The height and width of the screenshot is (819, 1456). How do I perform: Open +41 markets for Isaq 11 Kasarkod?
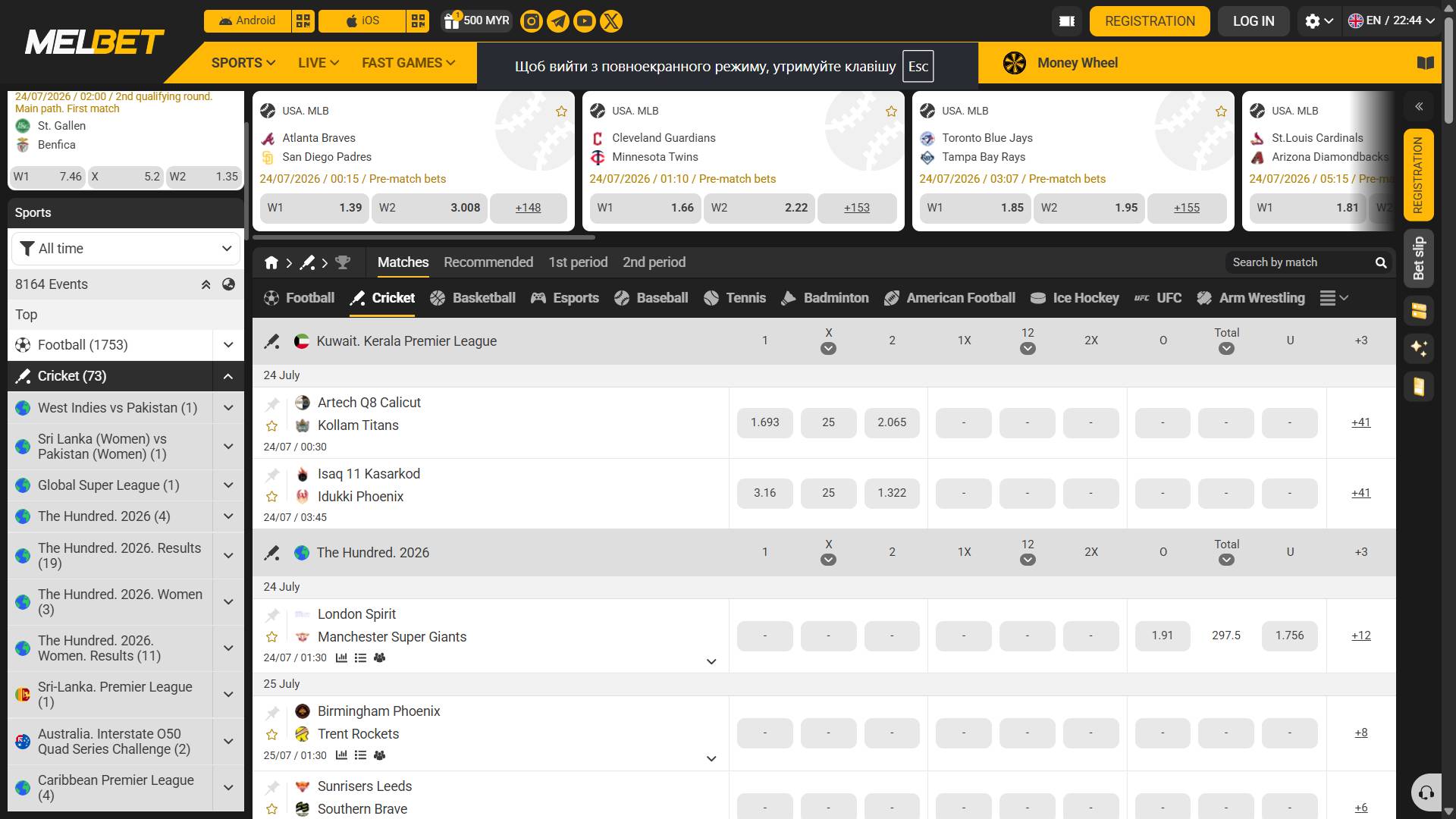point(1360,493)
